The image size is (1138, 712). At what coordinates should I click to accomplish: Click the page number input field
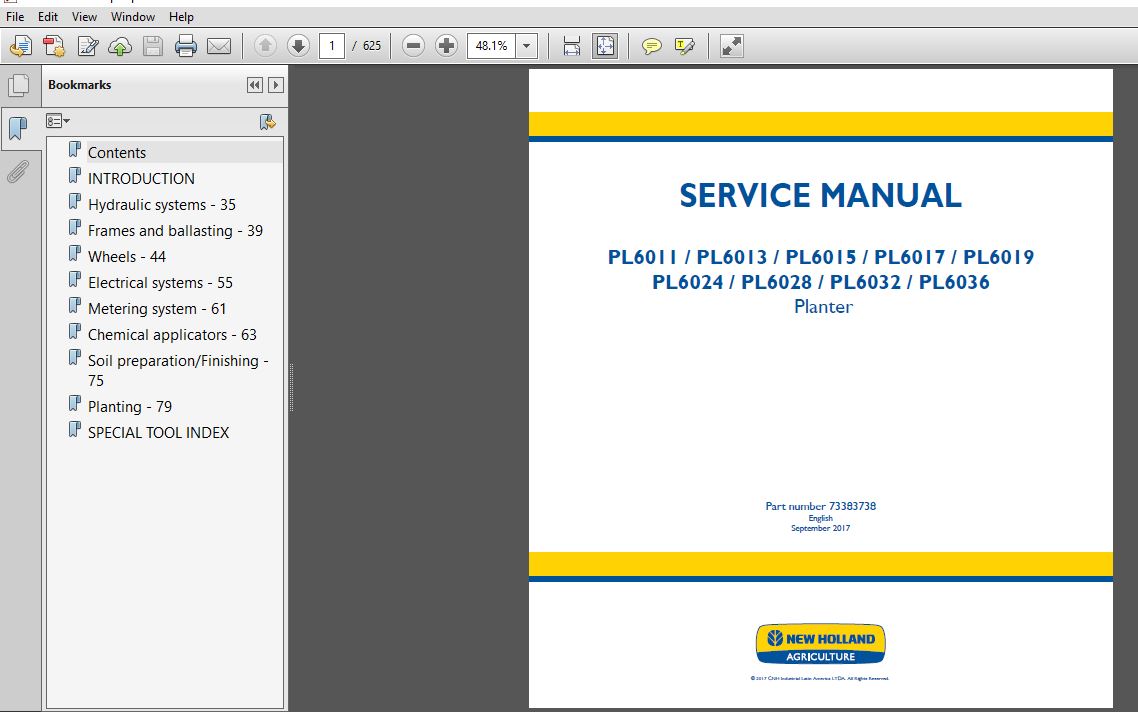pos(332,46)
